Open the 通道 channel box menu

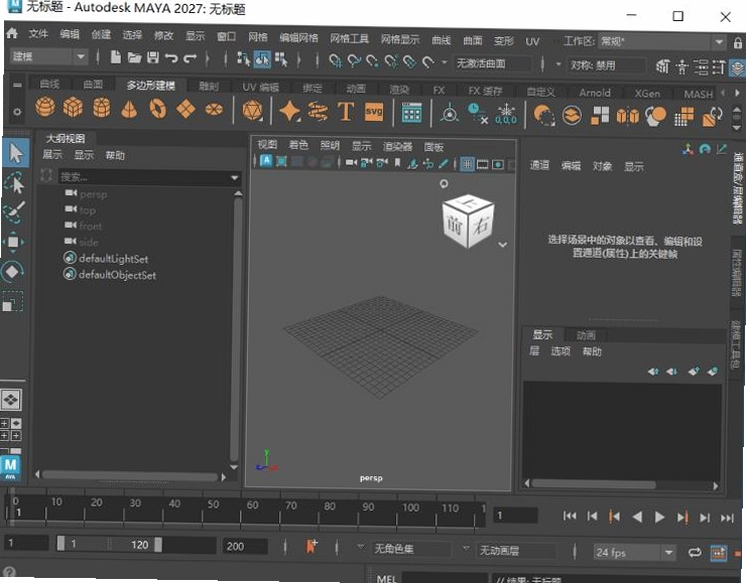pyautogui.click(x=540, y=165)
